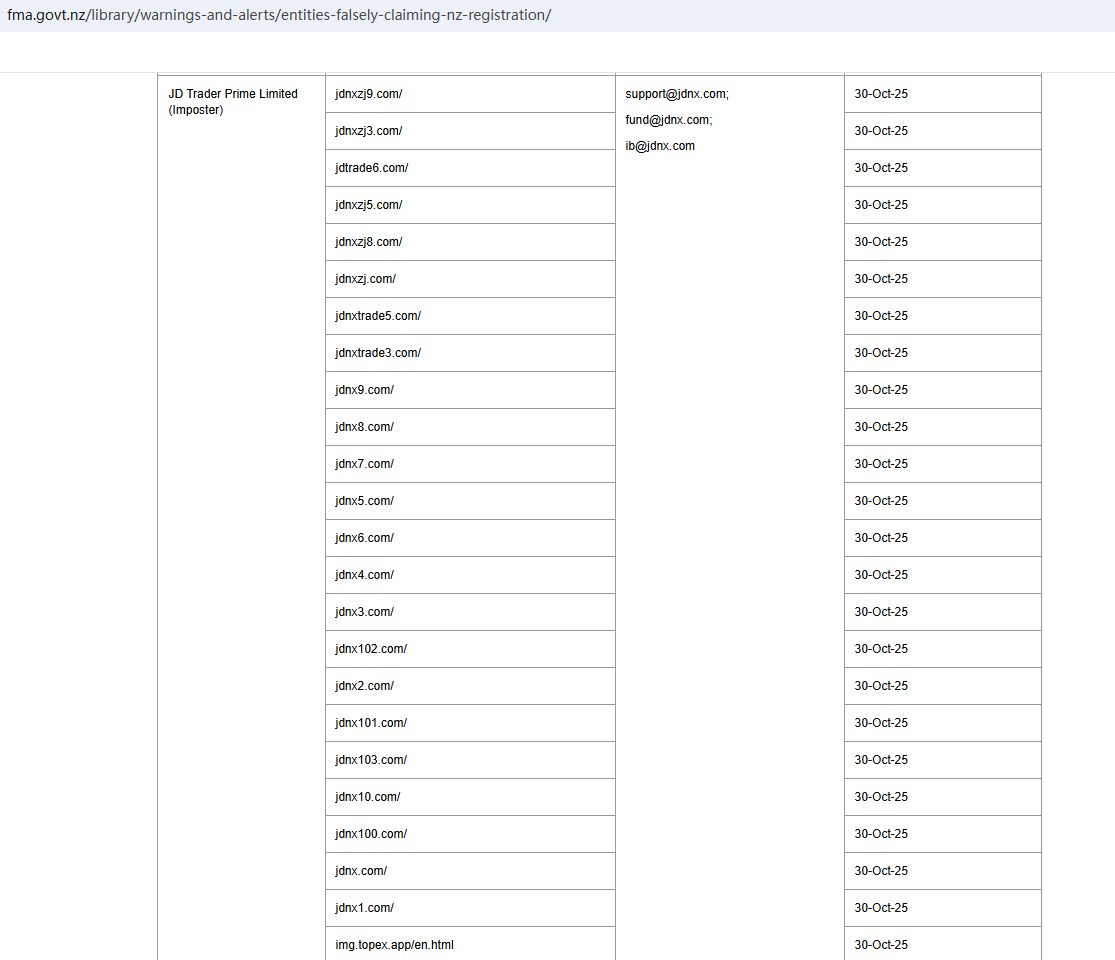Click the jdnxzj8.com/ website entry
Screen dimensions: 1115x960
[x=368, y=242]
